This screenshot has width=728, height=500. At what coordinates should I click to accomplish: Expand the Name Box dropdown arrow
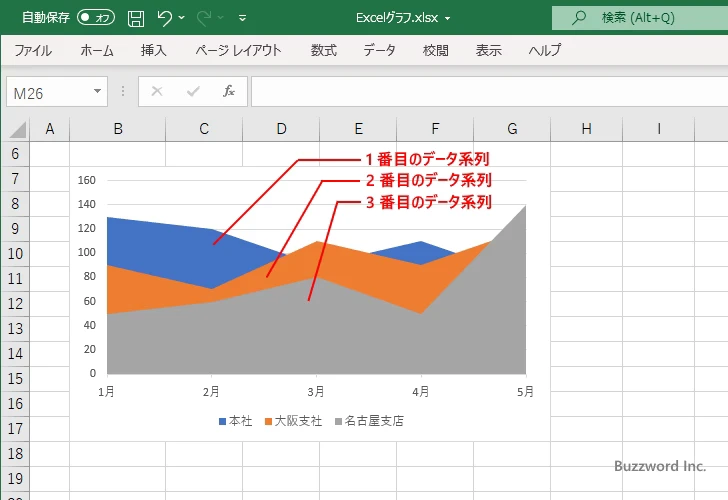[97, 91]
